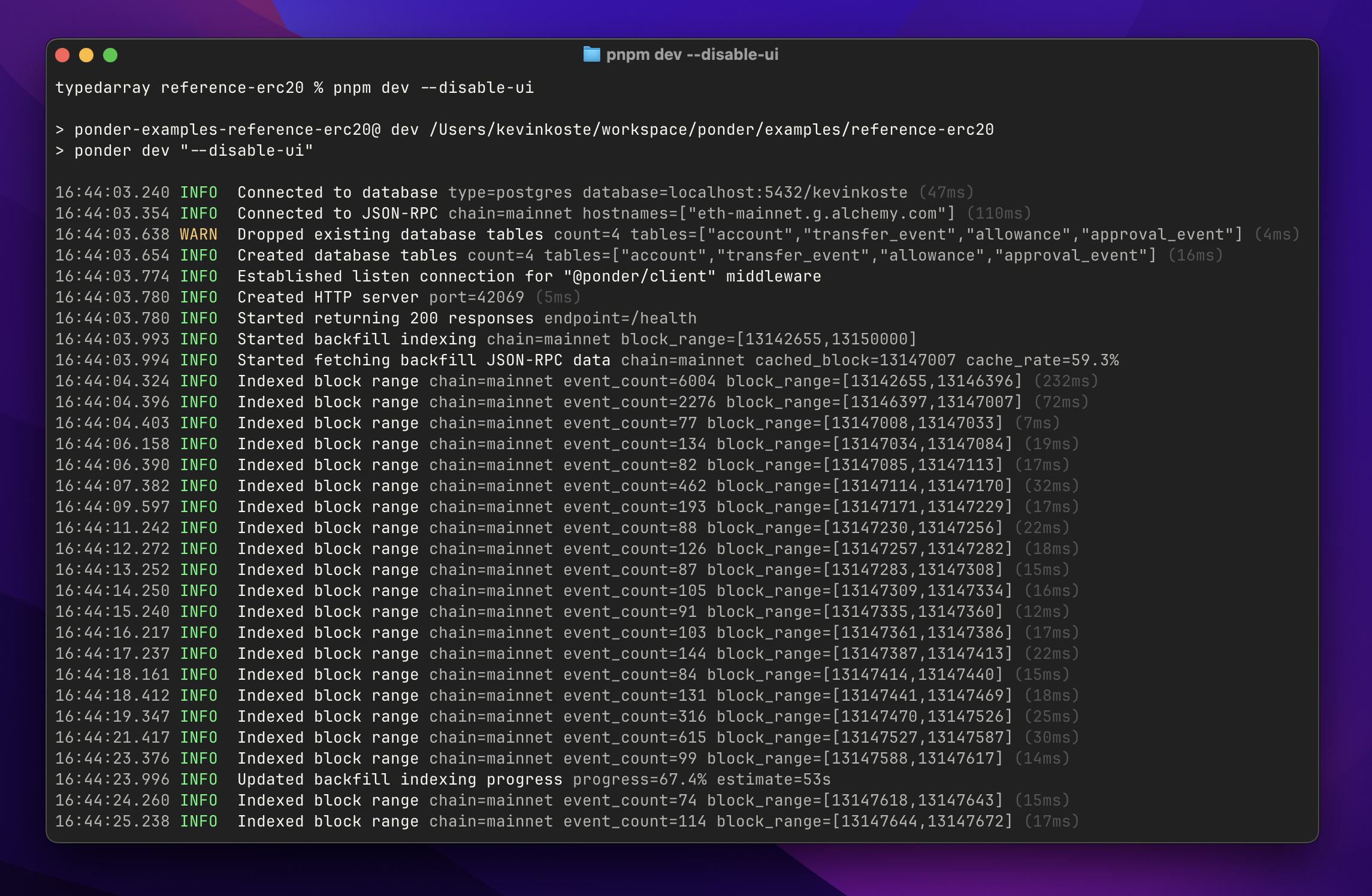This screenshot has width=1372, height=896.
Task: Click the red close traffic light button
Action: (x=62, y=55)
